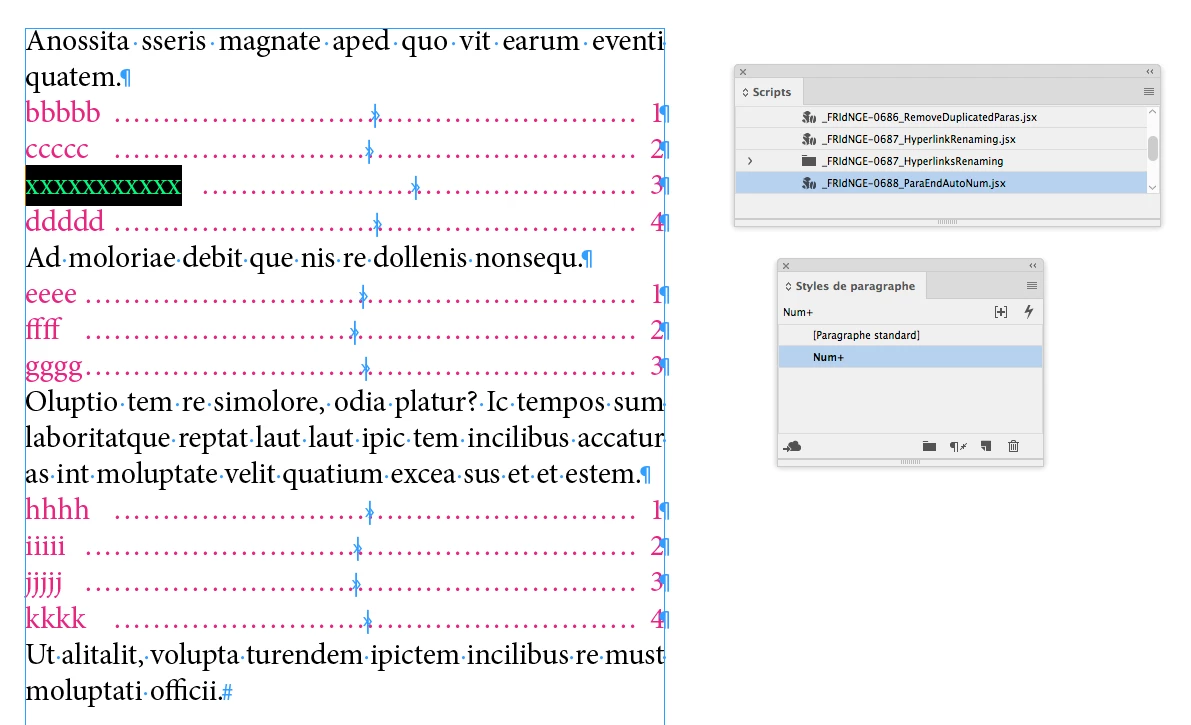Image resolution: width=1191 pixels, height=725 pixels.
Task: Click the pink text ccccc
Action: 57,150
